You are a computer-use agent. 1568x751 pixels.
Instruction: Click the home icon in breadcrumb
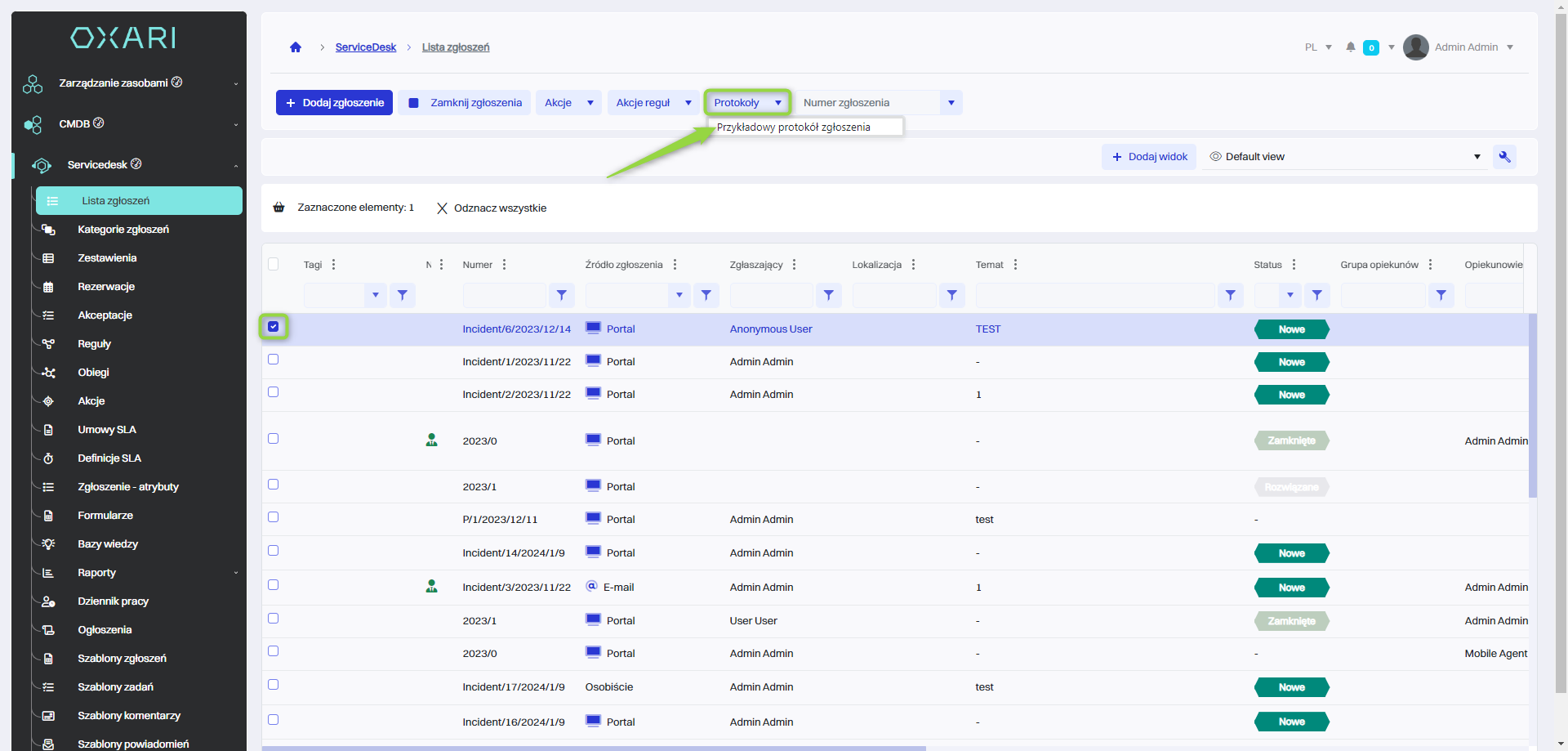[x=296, y=47]
